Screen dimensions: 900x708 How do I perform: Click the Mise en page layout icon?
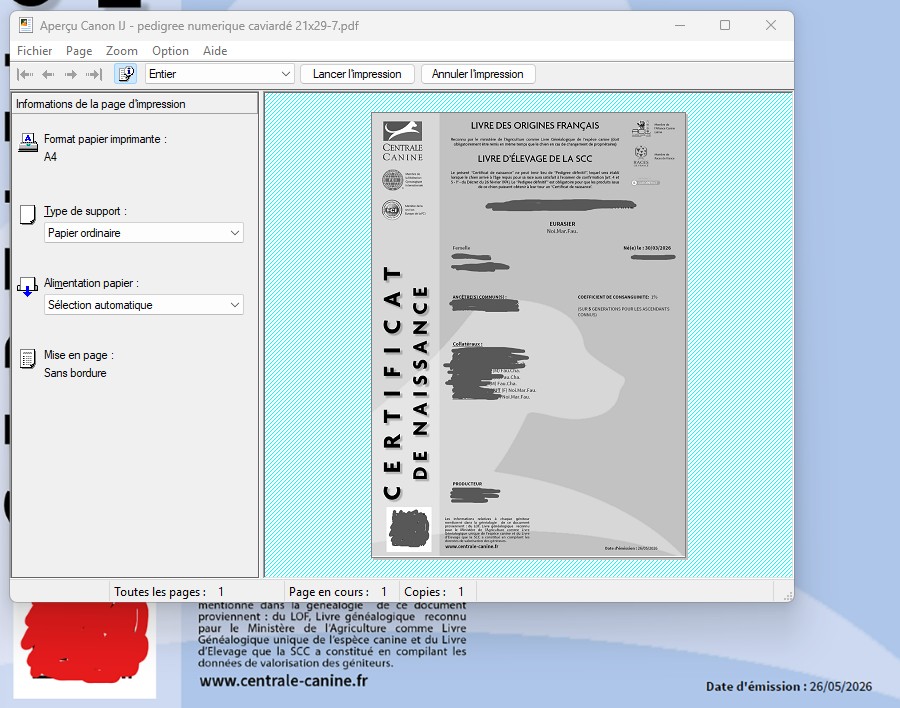click(28, 358)
